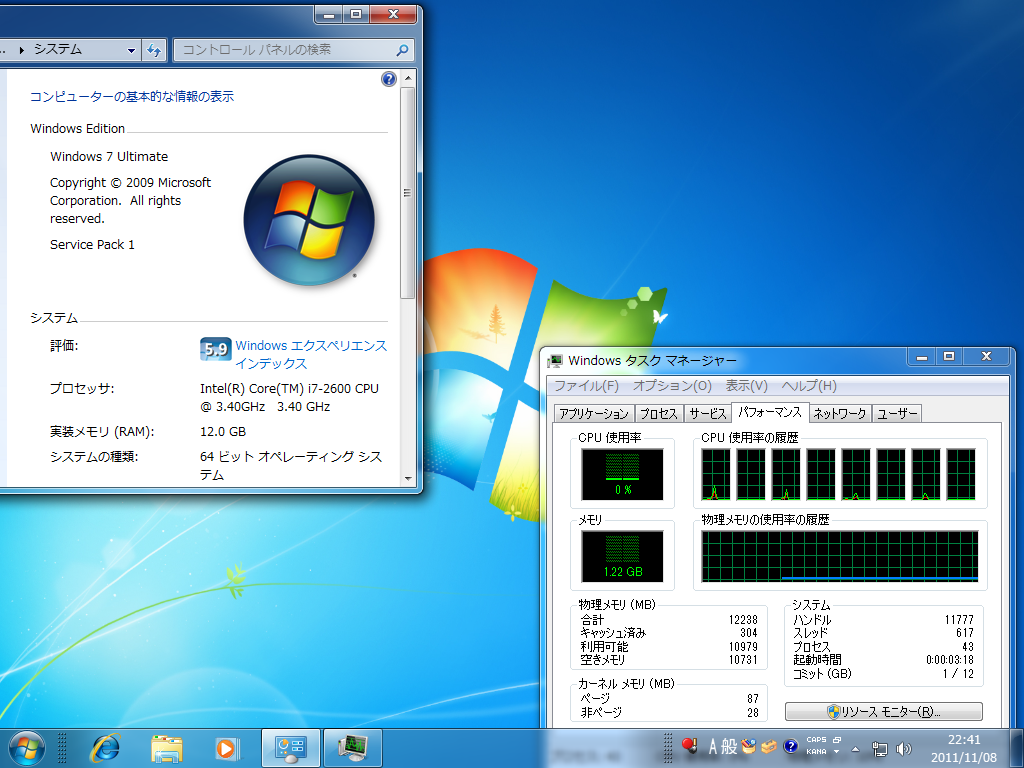Image resolution: width=1024 pixels, height=768 pixels.
Task: Click the 利用可能 value '10979'
Action: pos(743,647)
